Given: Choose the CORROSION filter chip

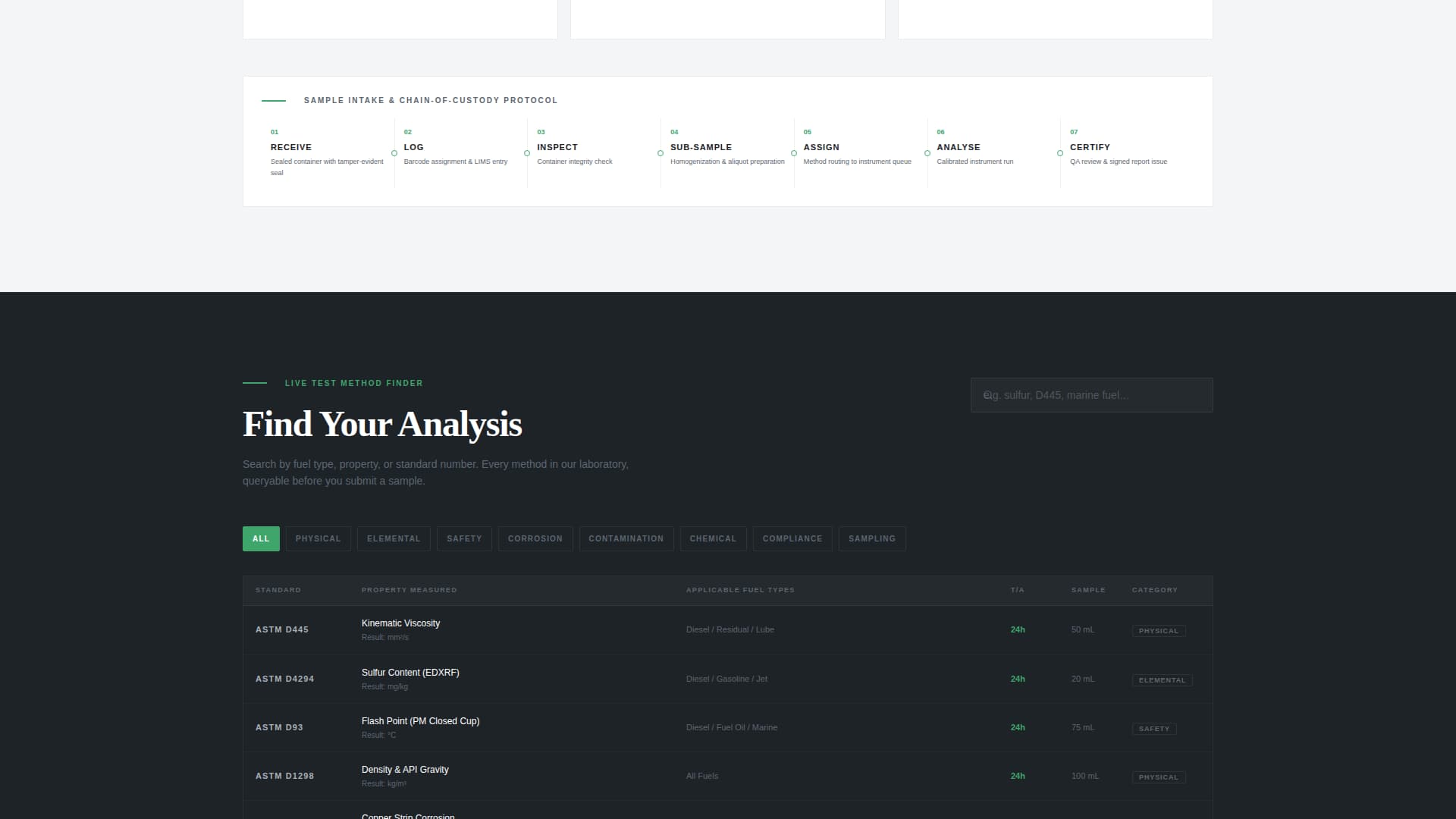Looking at the screenshot, I should 535,538.
